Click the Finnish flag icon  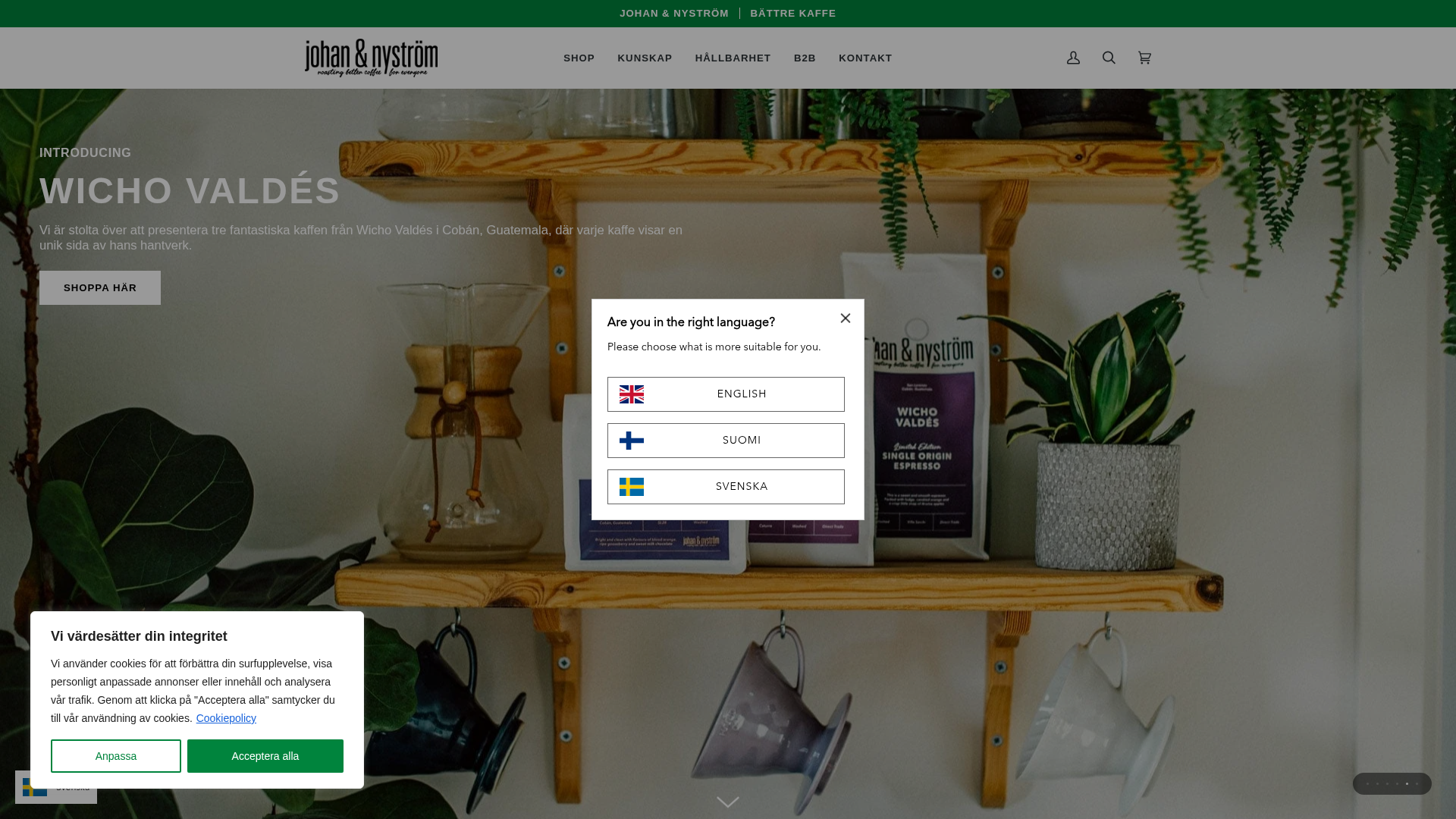(631, 441)
